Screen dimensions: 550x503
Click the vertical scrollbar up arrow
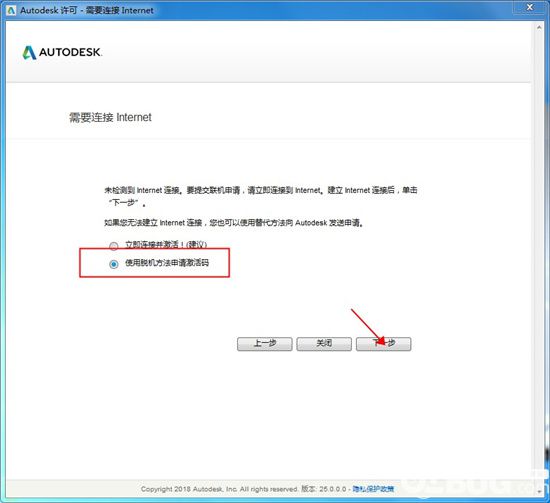(x=539, y=27)
